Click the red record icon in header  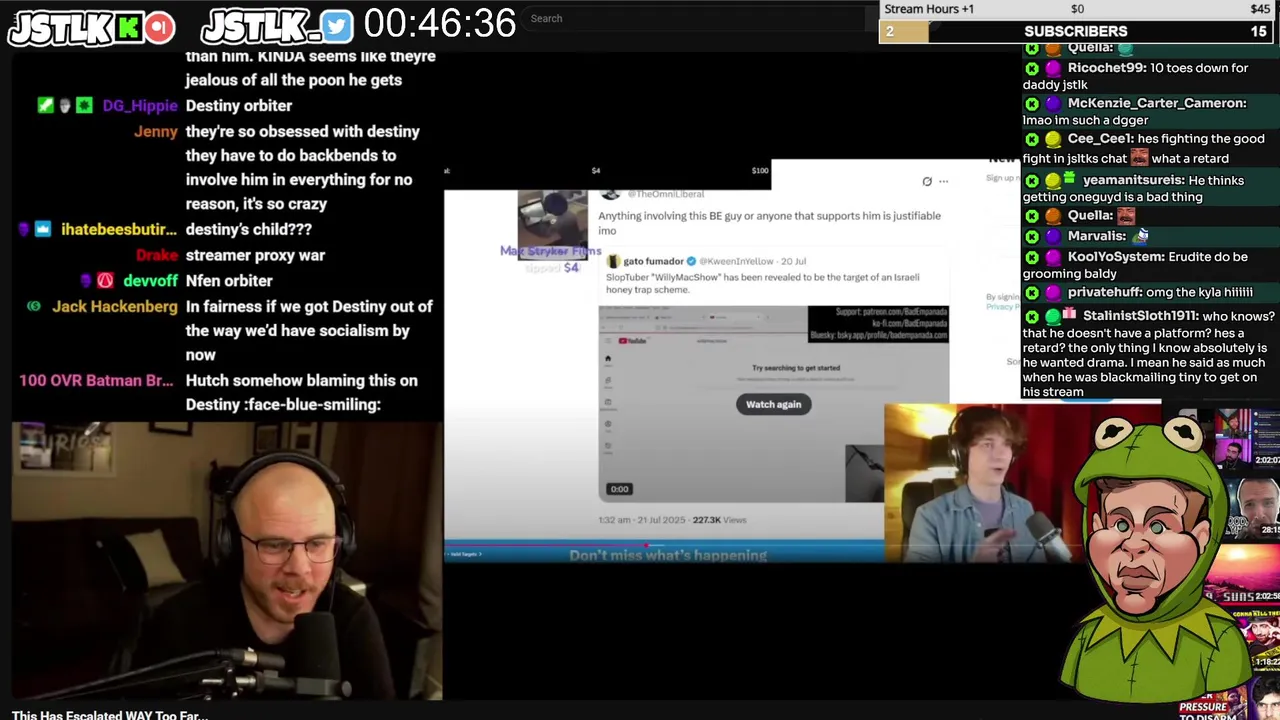pyautogui.click(x=159, y=27)
